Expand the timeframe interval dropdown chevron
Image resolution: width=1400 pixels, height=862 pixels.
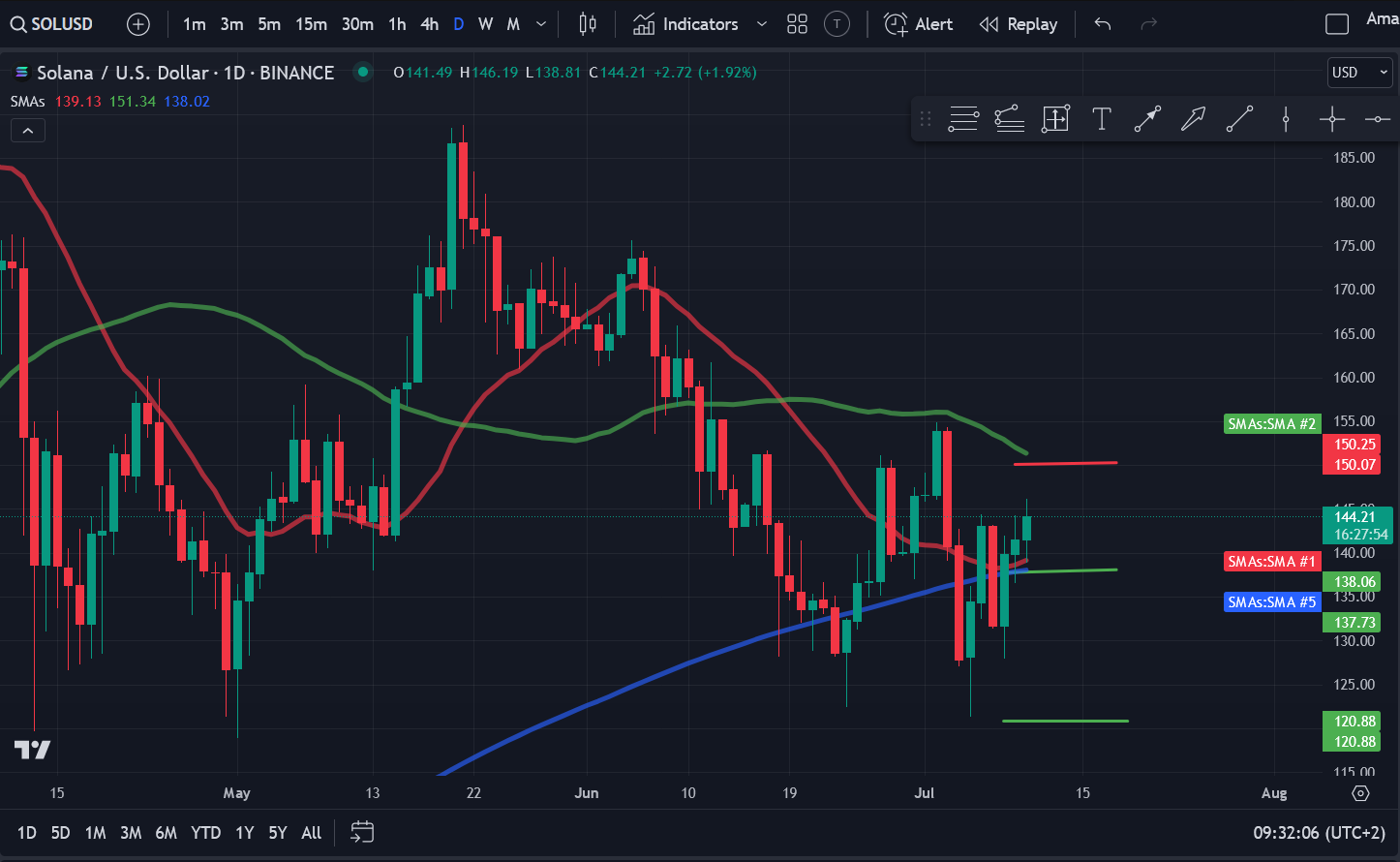coord(541,24)
